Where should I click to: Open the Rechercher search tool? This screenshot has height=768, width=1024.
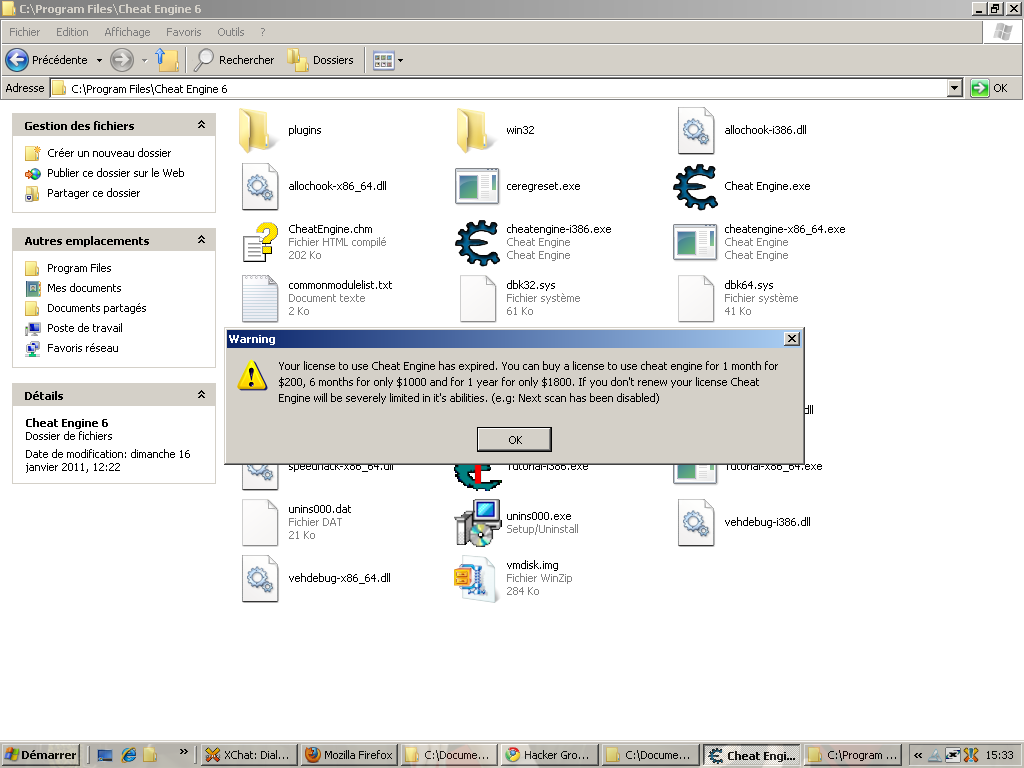point(234,60)
